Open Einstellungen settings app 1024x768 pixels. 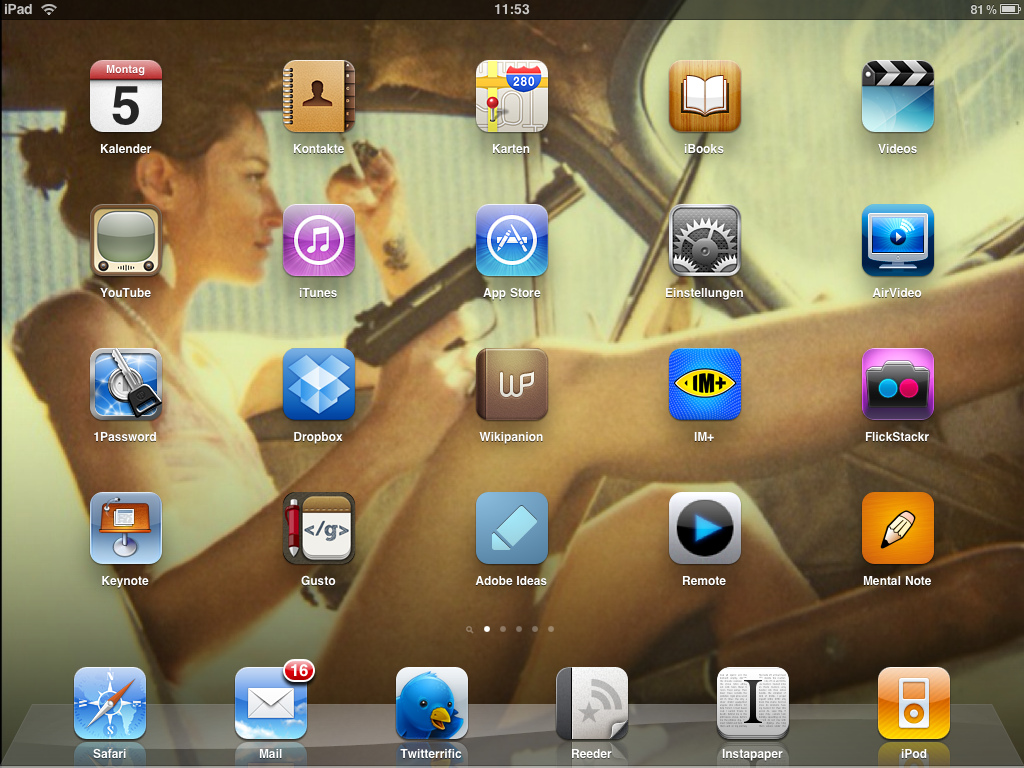point(704,241)
